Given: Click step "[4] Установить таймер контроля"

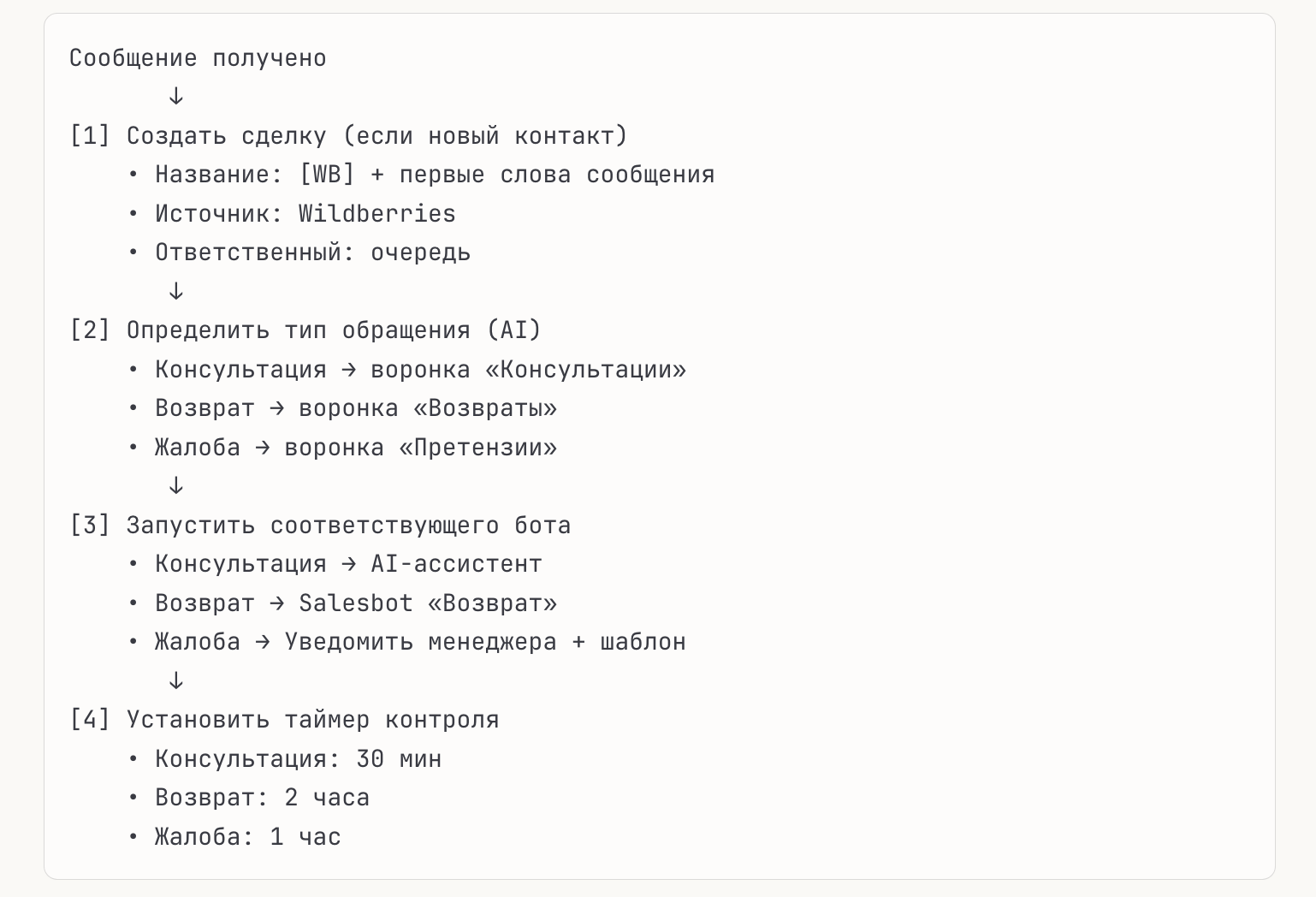Looking at the screenshot, I should point(284,720).
